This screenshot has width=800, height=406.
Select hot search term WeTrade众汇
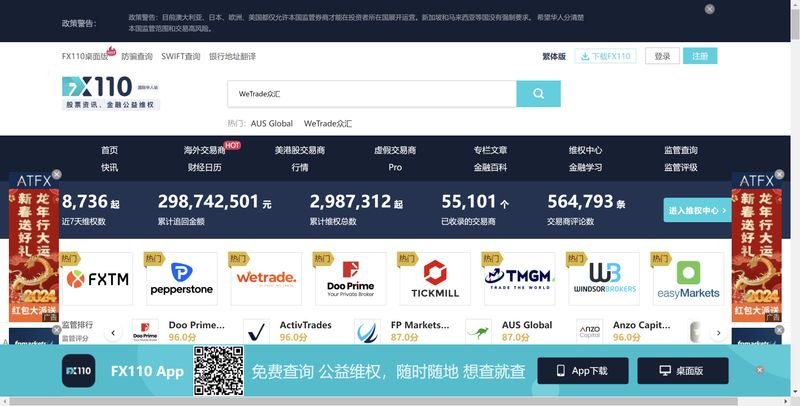328,123
